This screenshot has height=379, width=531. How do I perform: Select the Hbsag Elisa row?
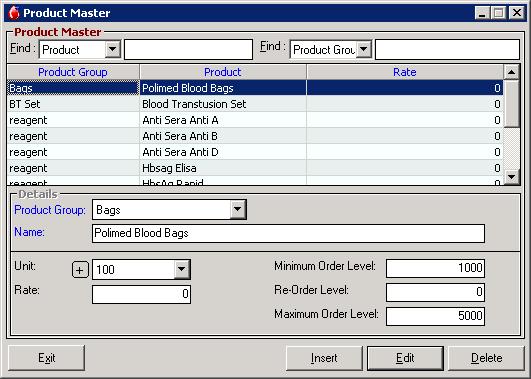coord(255,168)
